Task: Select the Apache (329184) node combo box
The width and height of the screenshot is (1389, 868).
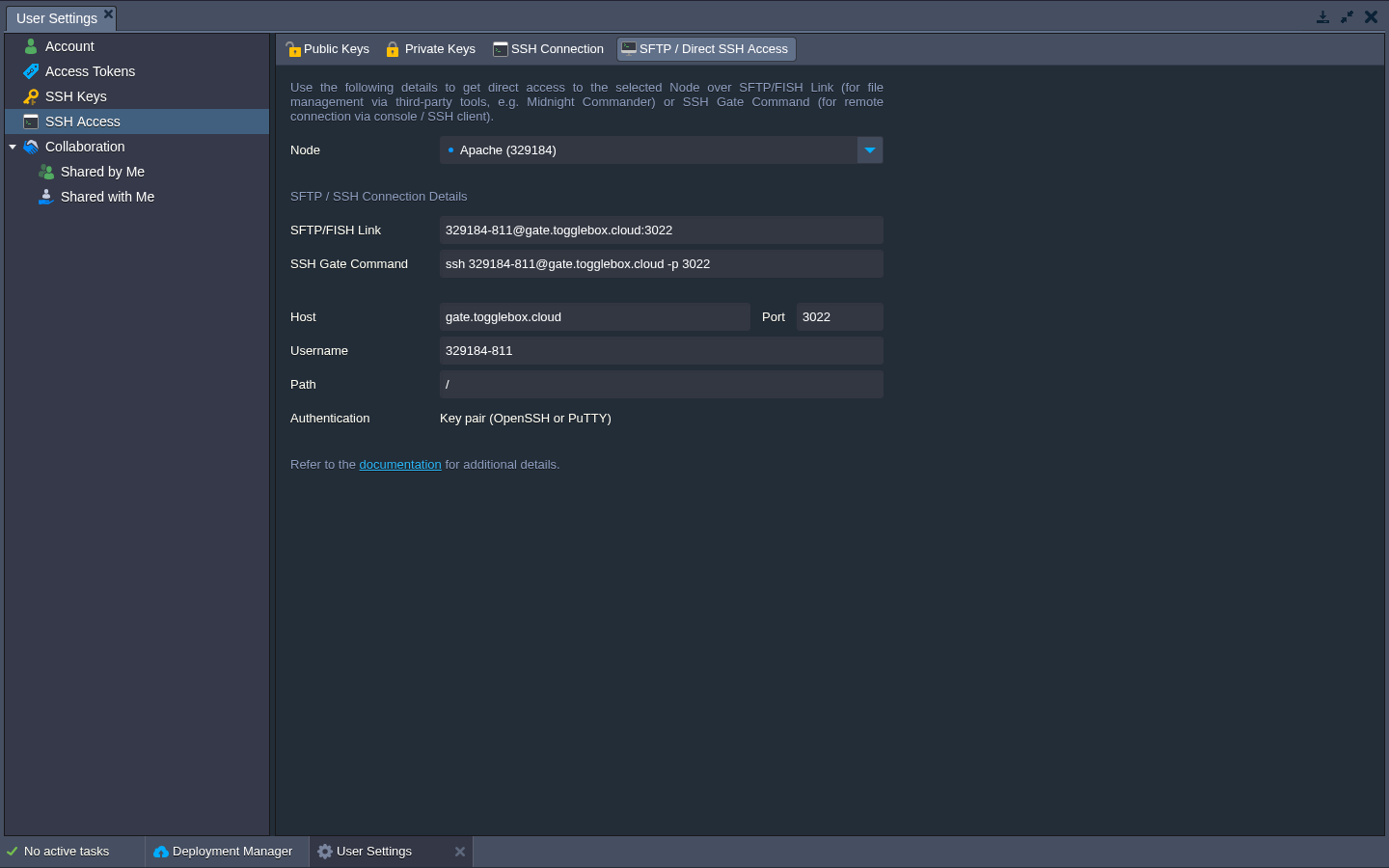Action: click(661, 150)
